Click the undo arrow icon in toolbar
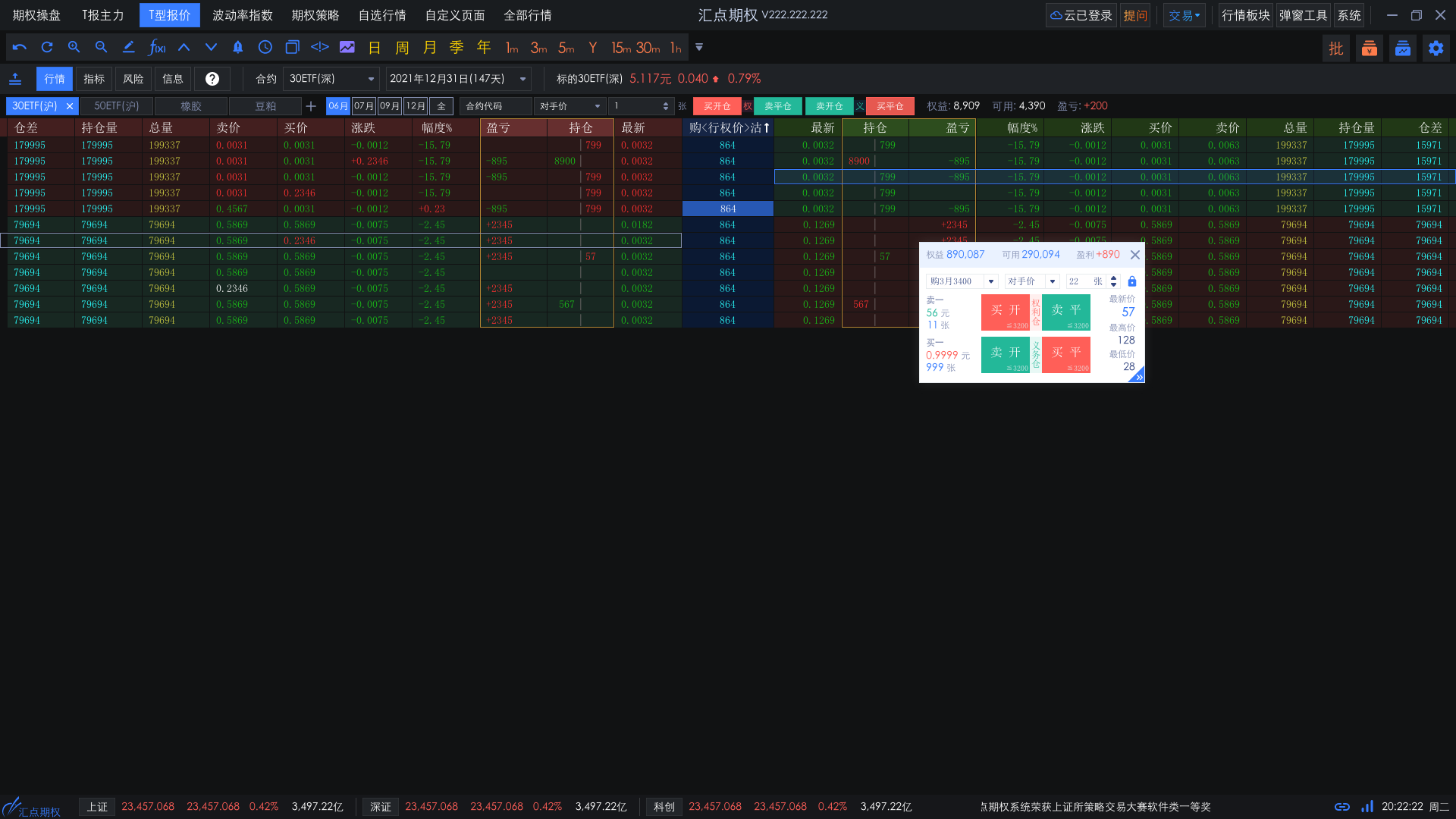This screenshot has width=1456, height=819. pos(20,47)
